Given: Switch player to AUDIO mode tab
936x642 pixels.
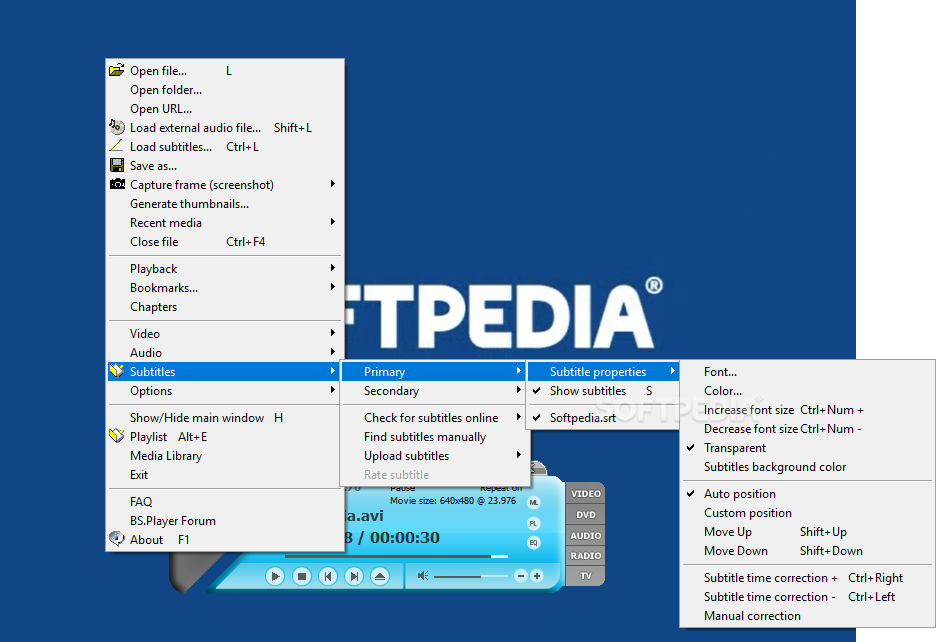Looking at the screenshot, I should [x=586, y=536].
